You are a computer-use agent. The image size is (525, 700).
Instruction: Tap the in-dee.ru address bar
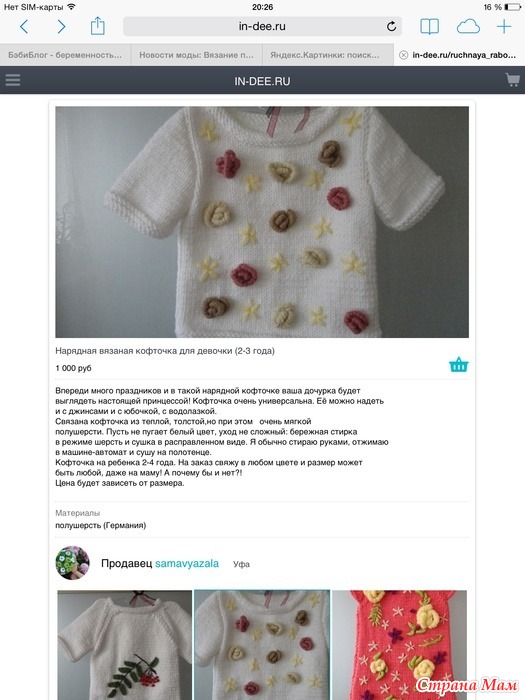point(262,26)
